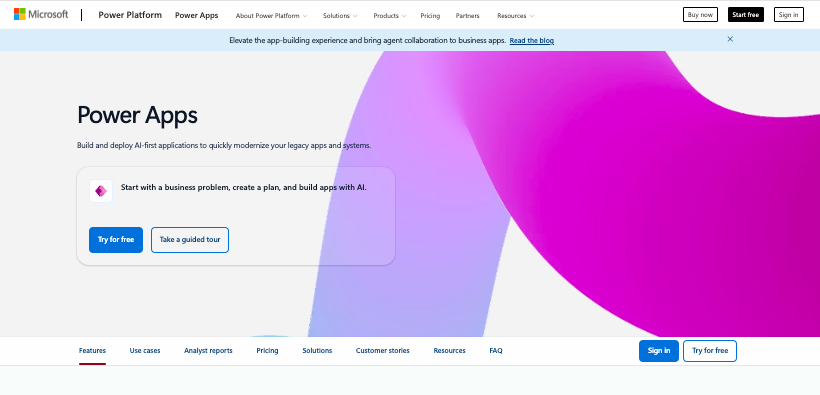The width and height of the screenshot is (820, 395).
Task: Click the 'Start with a business problem' text
Action: tap(244, 187)
